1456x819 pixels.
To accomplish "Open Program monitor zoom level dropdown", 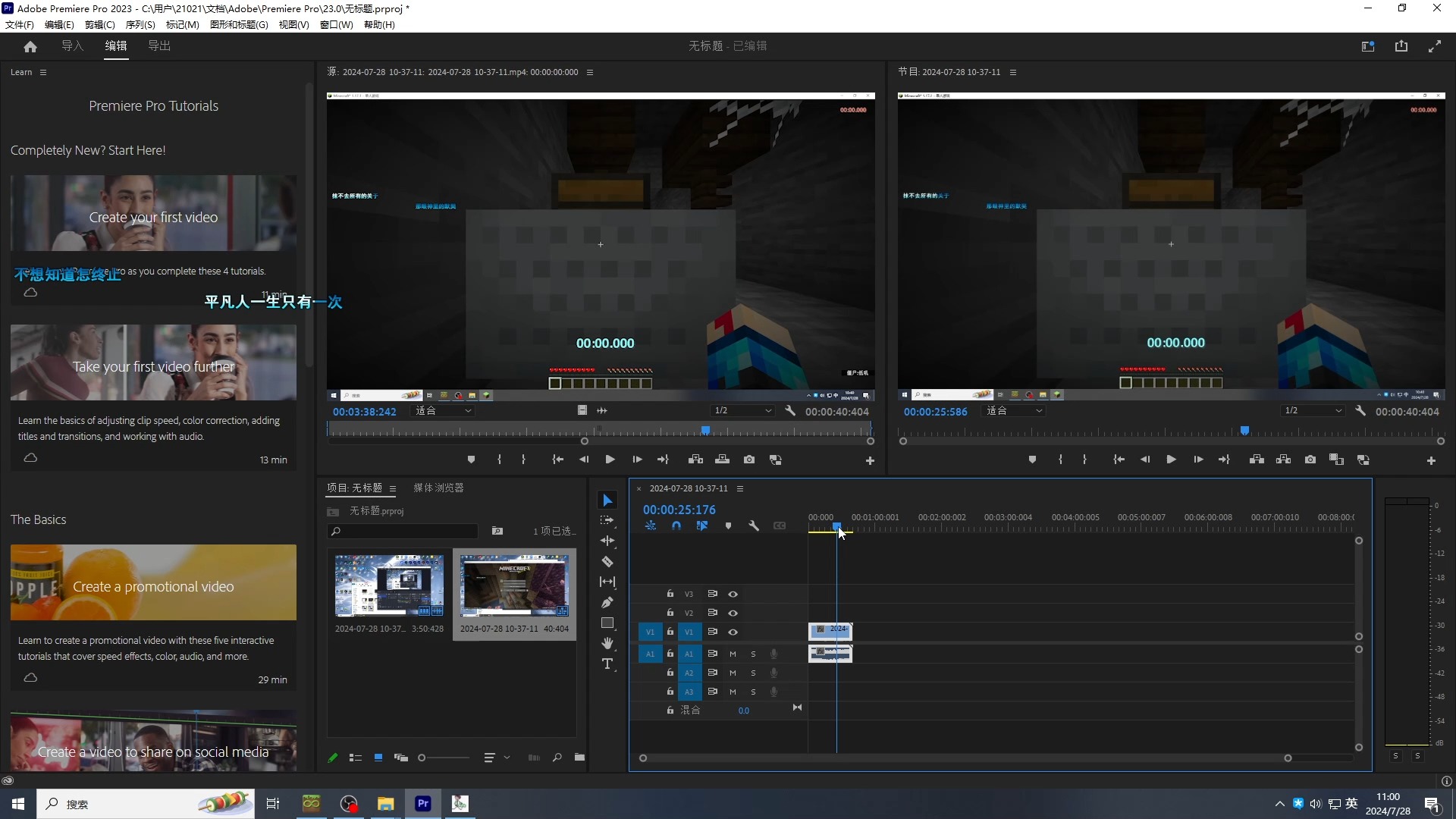I will pyautogui.click(x=1014, y=411).
